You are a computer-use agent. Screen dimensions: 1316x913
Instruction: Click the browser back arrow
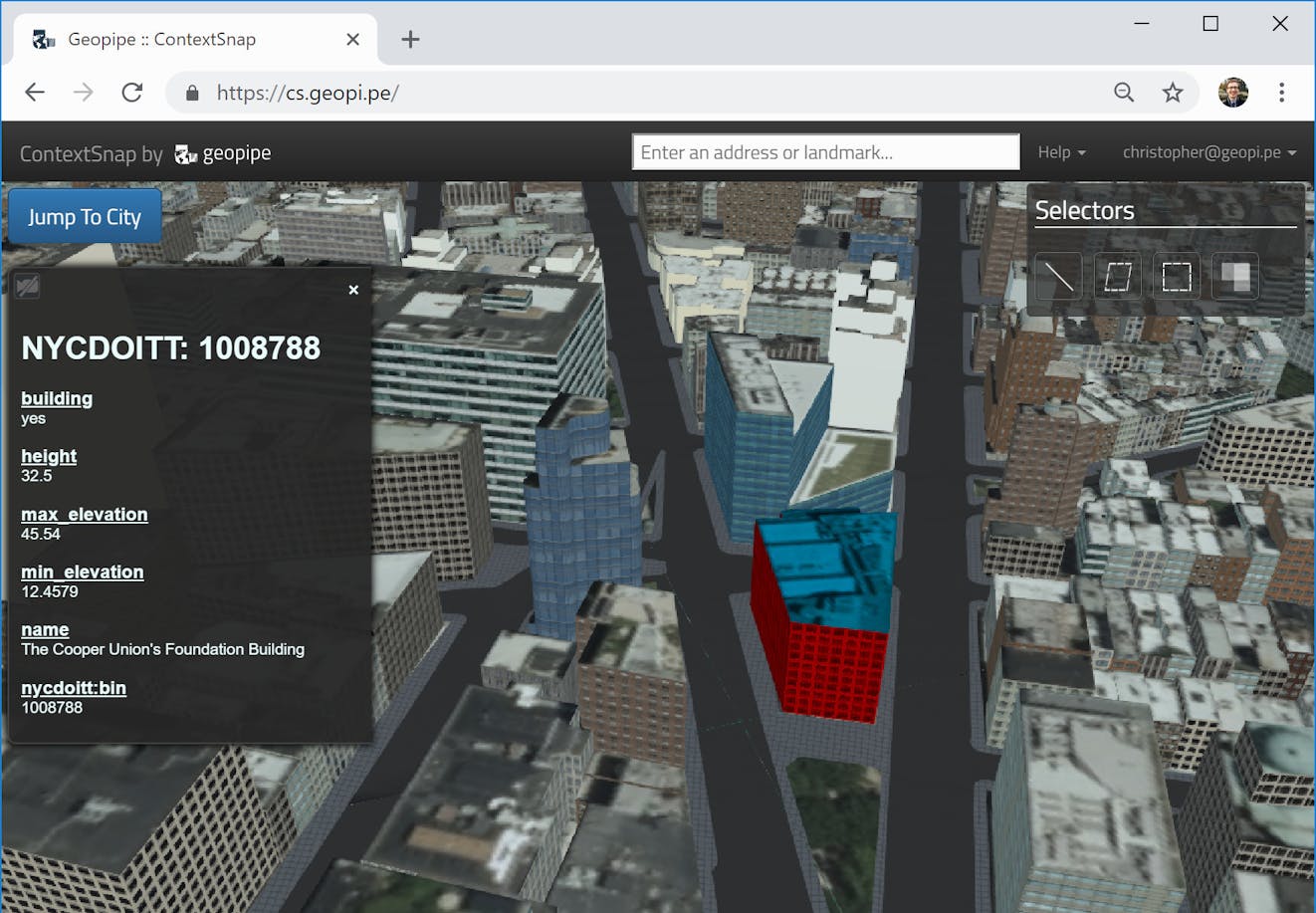[x=35, y=93]
